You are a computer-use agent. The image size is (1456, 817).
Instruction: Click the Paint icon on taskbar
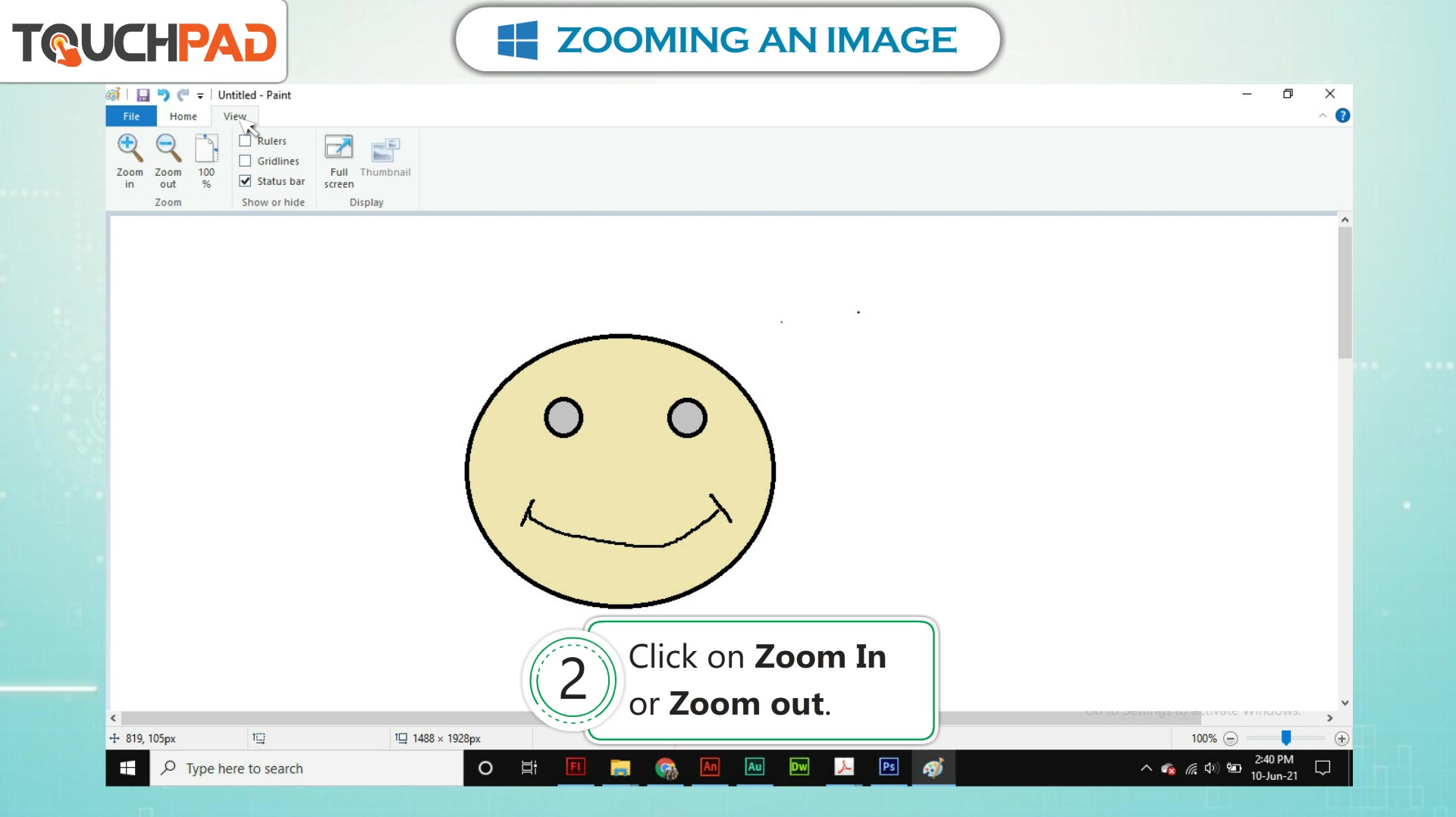coord(934,768)
